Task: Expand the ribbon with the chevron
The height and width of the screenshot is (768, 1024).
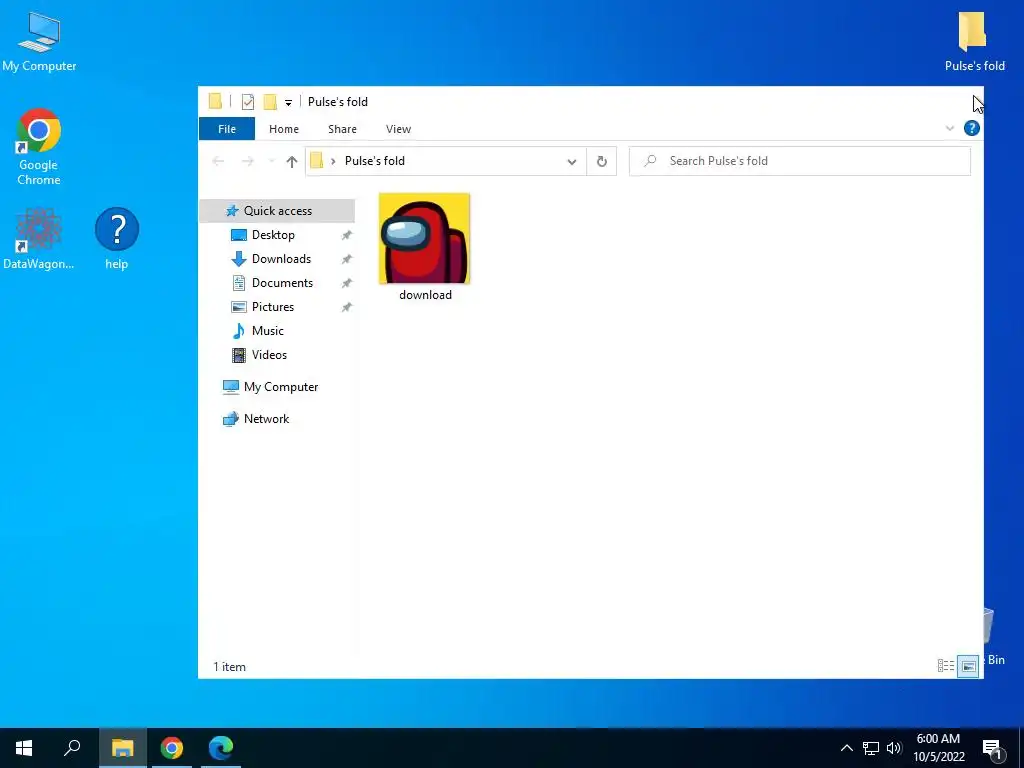Action: [950, 129]
